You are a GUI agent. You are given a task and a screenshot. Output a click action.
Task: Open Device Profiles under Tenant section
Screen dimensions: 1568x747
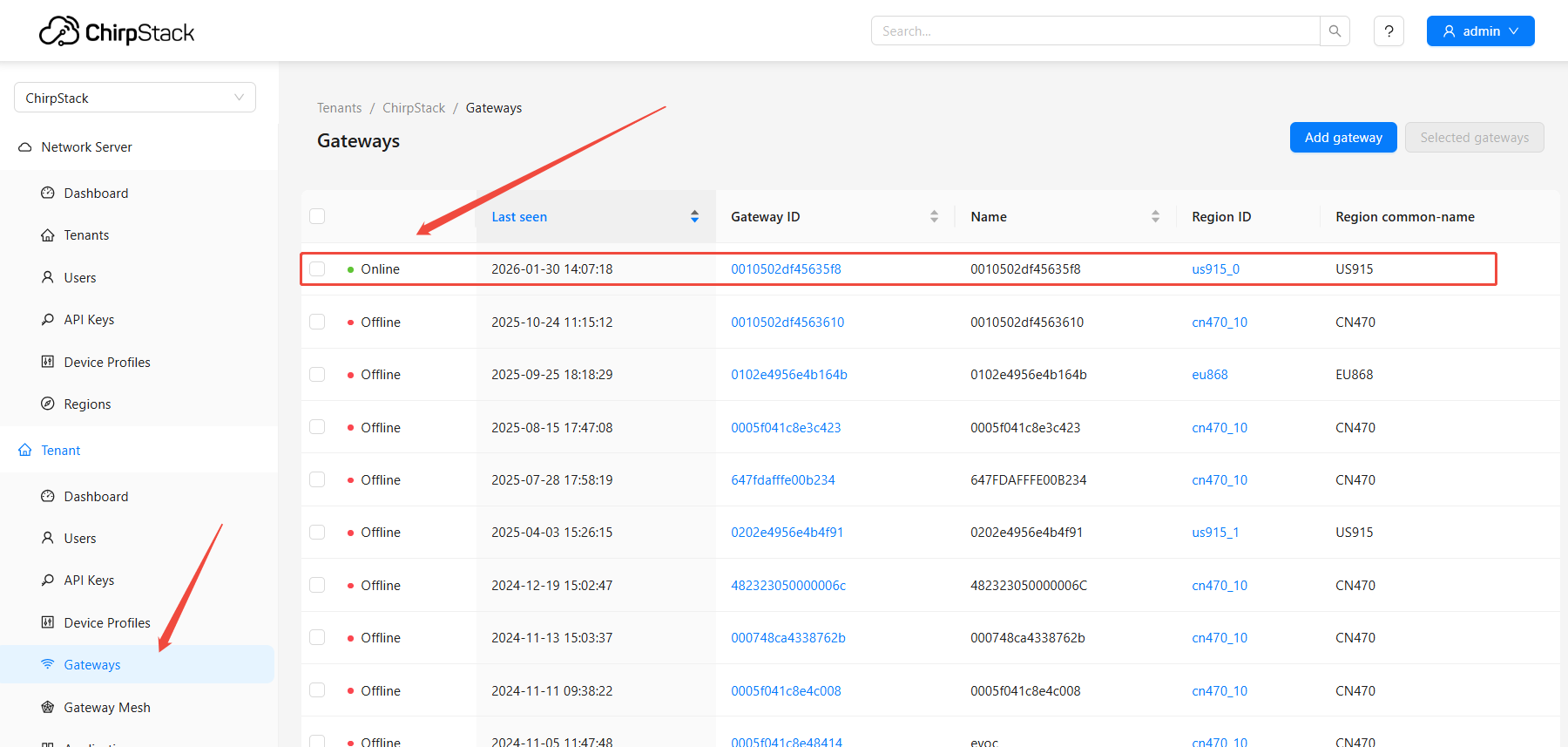106,622
